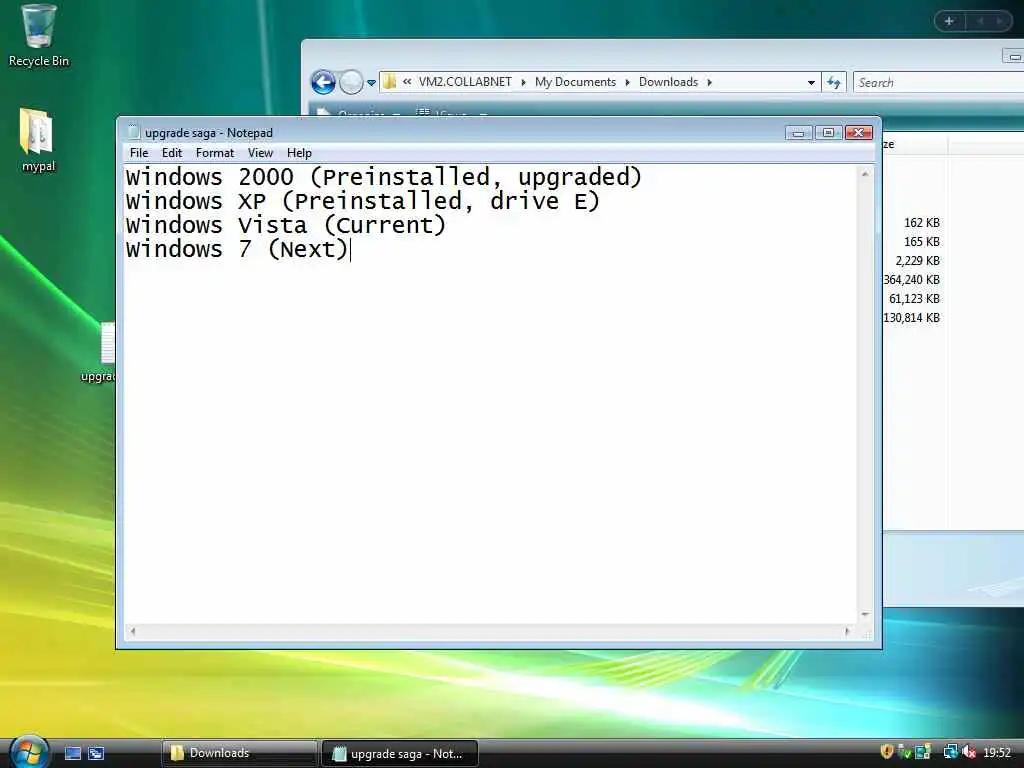Open Notepad Edit menu
1024x768 pixels.
click(x=172, y=153)
